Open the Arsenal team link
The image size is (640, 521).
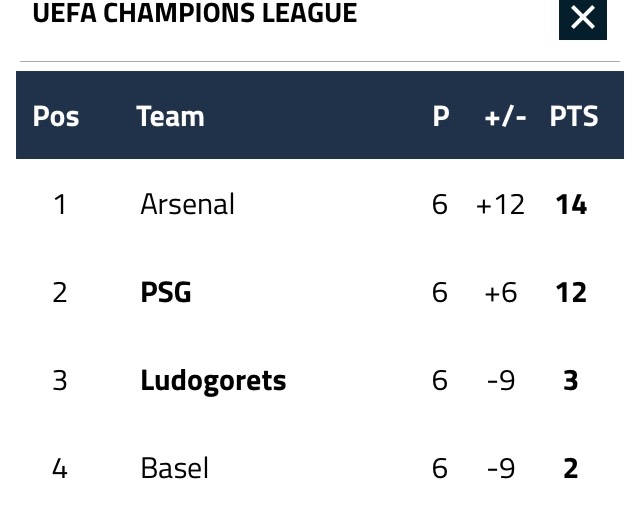tap(187, 204)
